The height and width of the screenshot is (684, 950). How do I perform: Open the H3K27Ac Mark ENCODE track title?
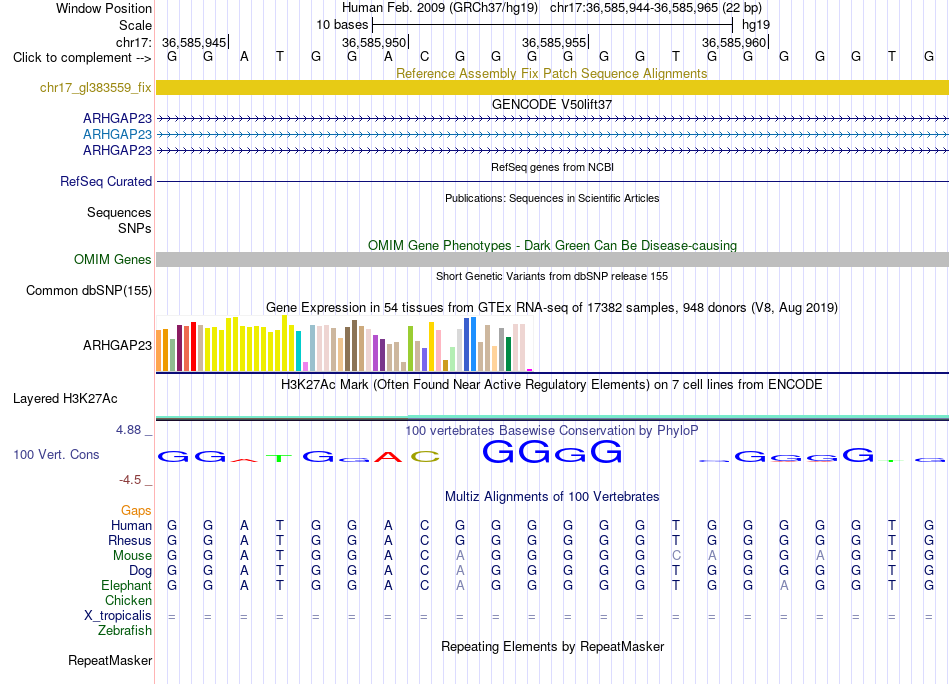coord(552,385)
